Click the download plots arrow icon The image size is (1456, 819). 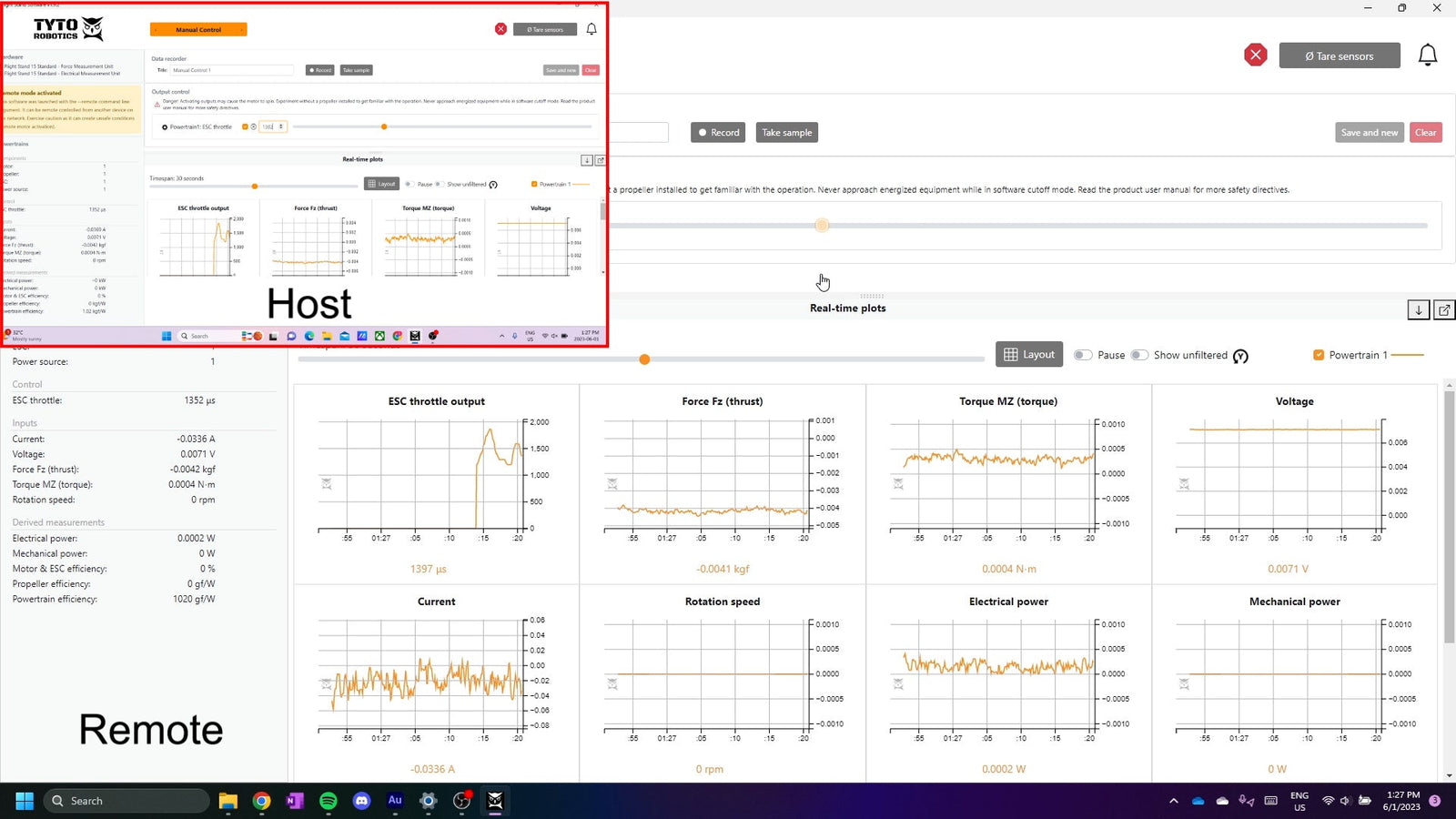[1418, 310]
